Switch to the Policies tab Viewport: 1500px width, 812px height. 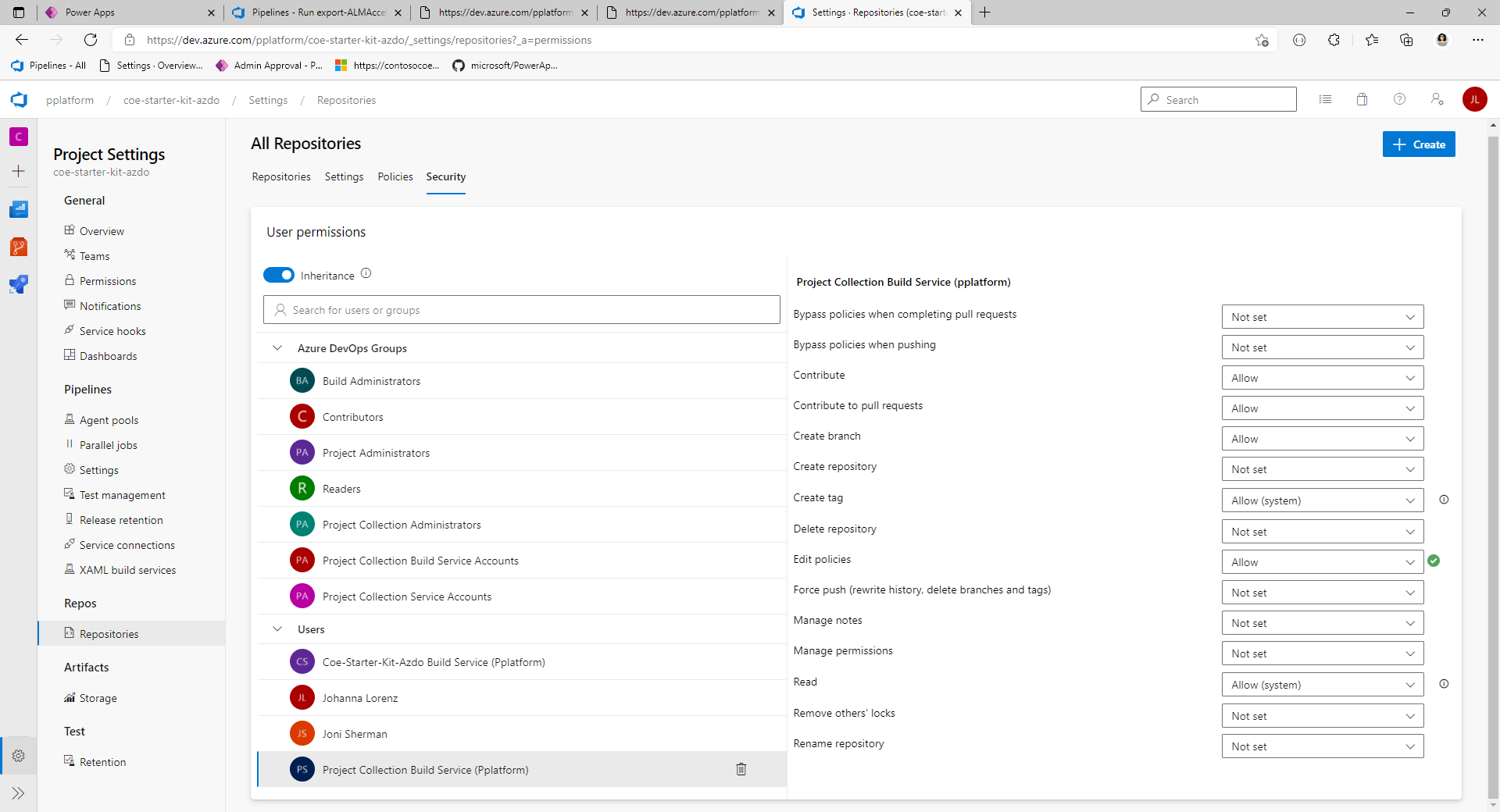tap(395, 177)
